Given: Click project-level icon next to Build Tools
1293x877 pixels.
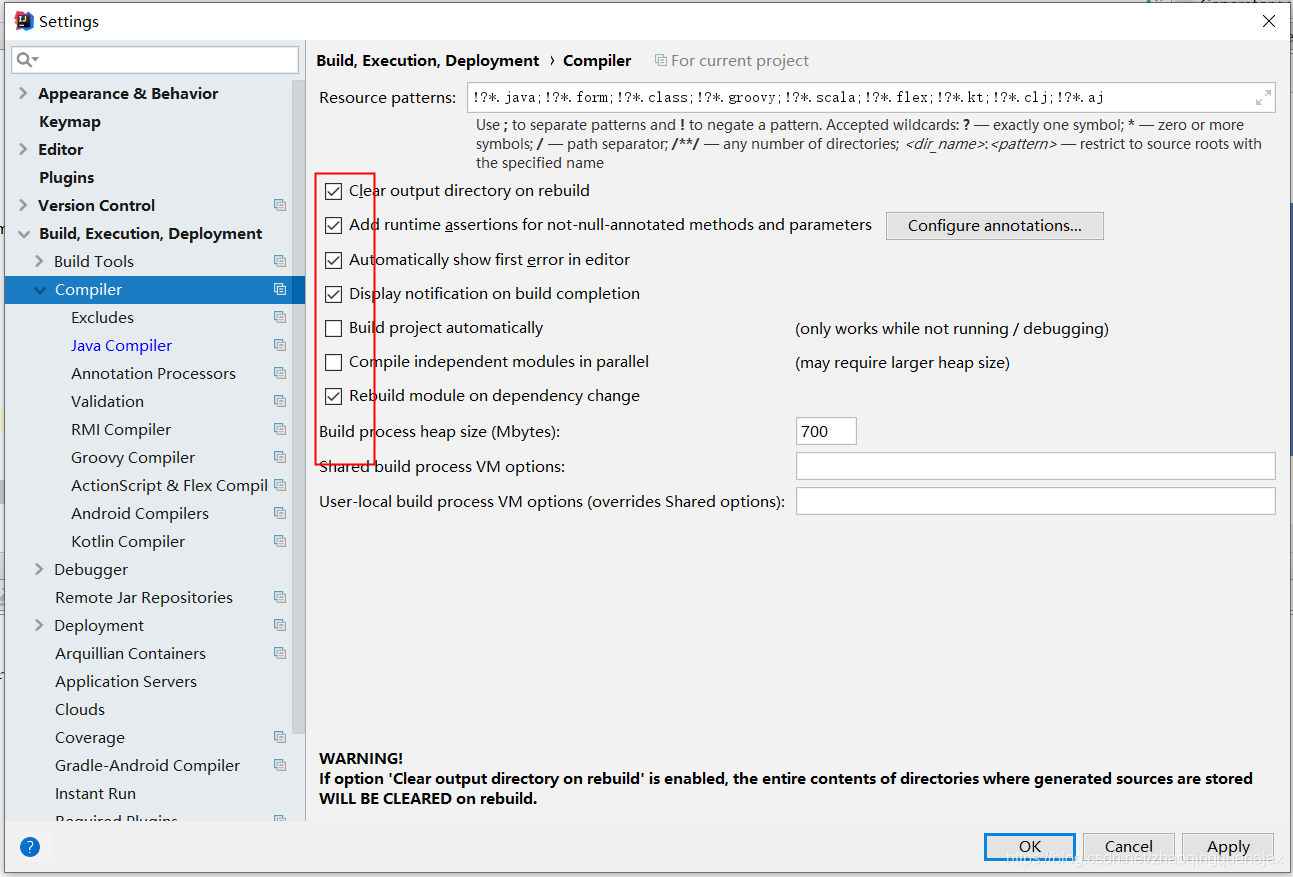Looking at the screenshot, I should [280, 261].
